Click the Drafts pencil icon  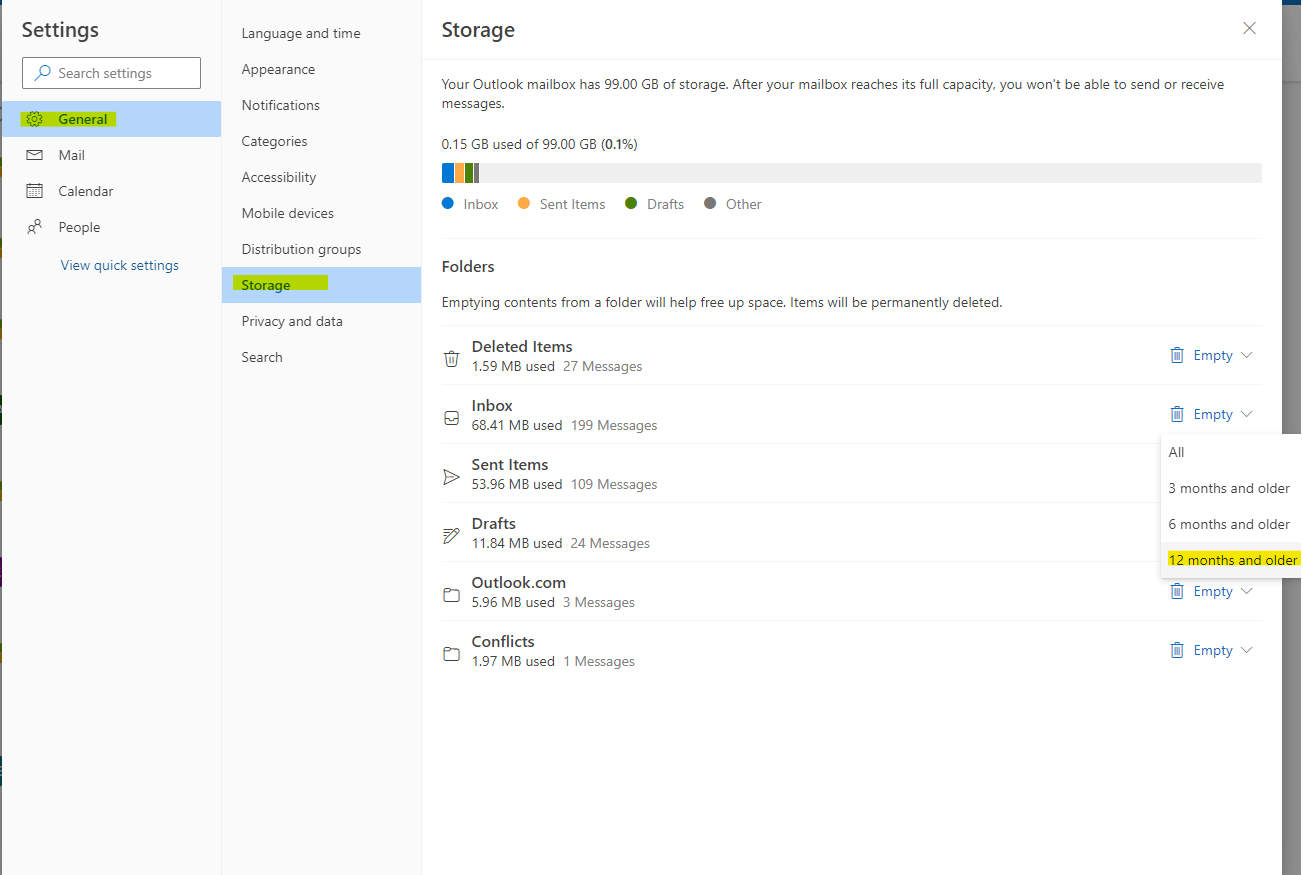pos(452,535)
